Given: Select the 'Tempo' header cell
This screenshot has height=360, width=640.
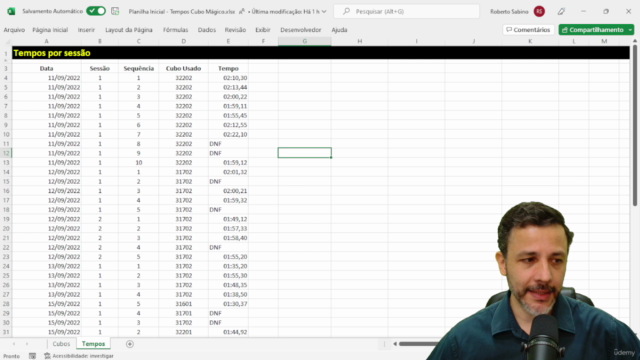Looking at the screenshot, I should 228,69.
